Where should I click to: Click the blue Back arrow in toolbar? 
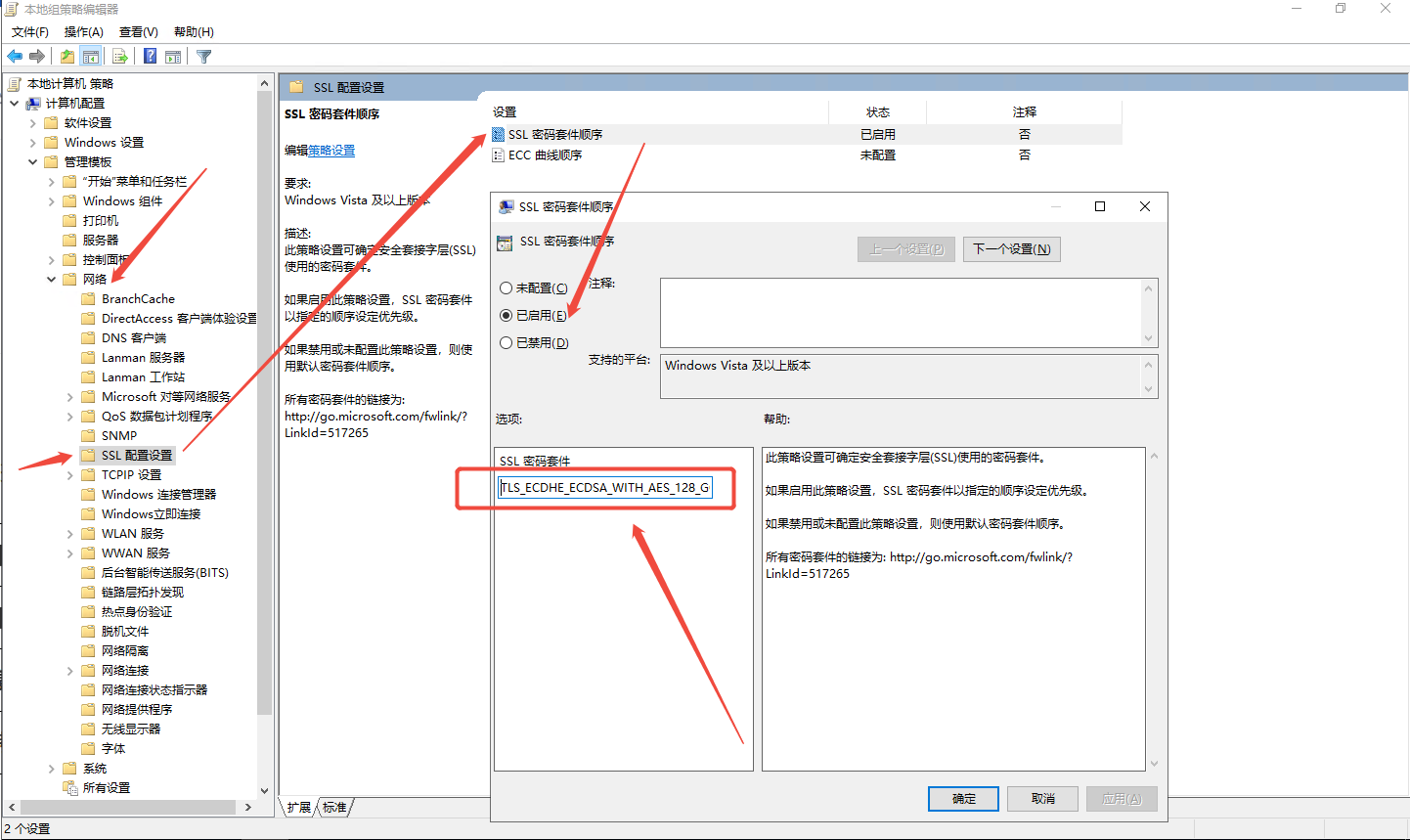pyautogui.click(x=15, y=57)
